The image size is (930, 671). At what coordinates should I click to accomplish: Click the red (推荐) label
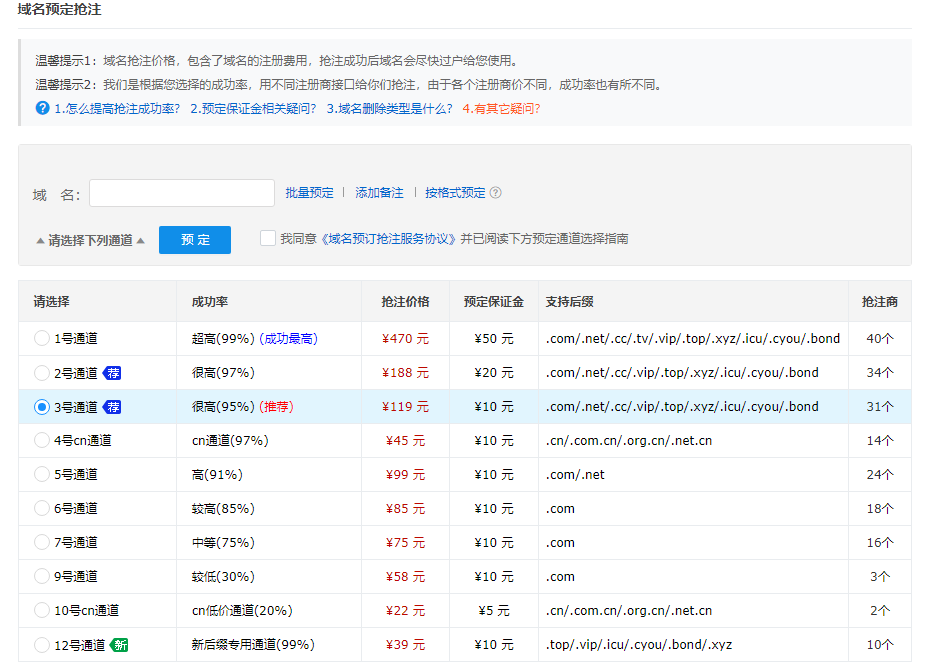point(276,406)
